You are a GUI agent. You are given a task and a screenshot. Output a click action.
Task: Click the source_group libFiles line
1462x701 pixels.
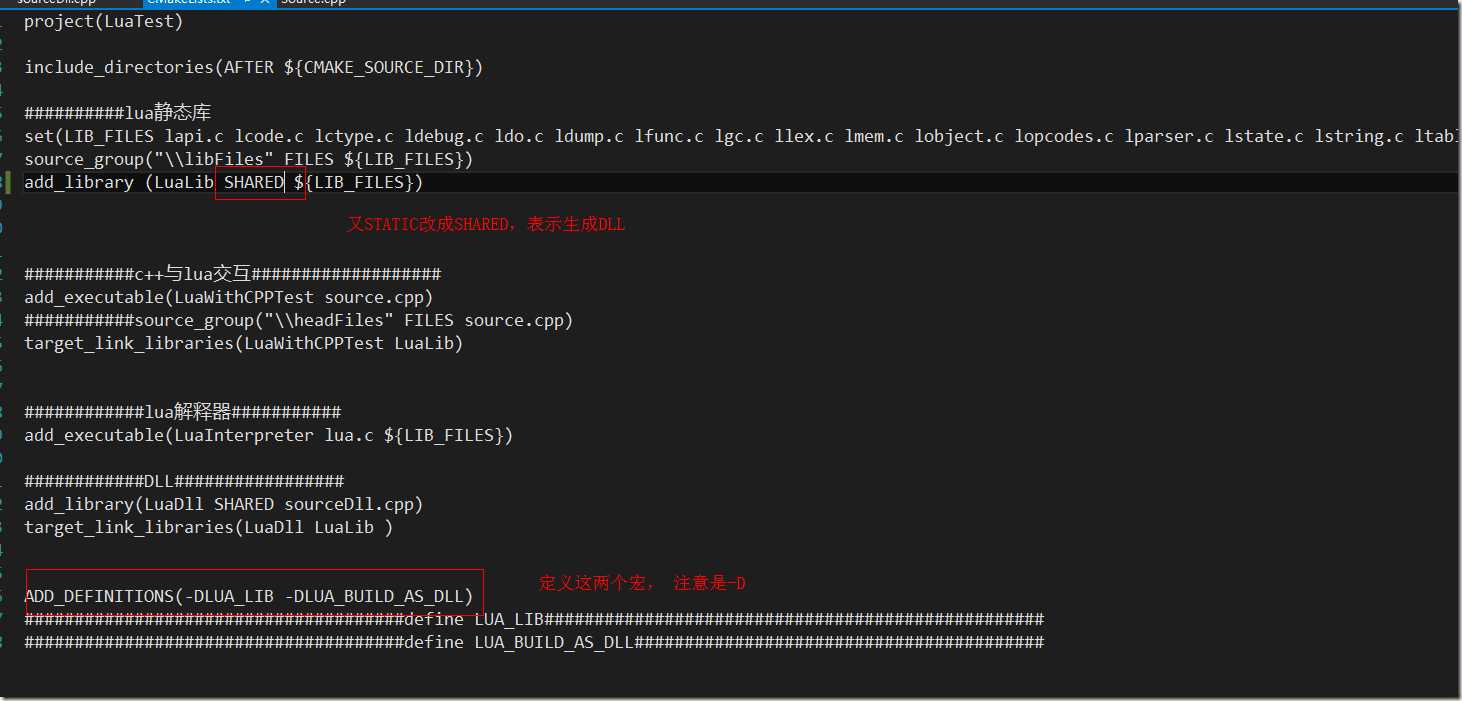point(249,159)
